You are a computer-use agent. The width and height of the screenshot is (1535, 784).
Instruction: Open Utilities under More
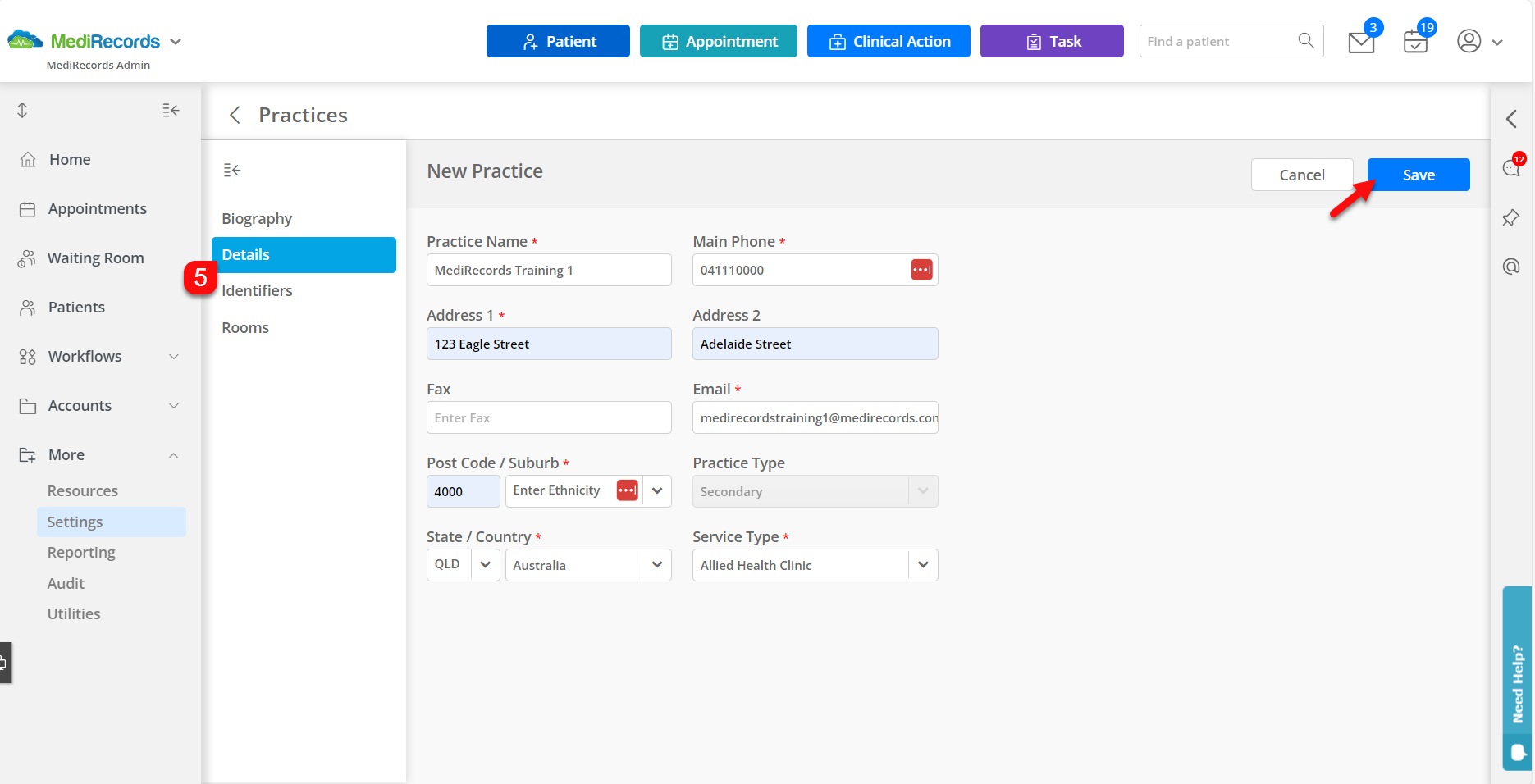point(74,614)
